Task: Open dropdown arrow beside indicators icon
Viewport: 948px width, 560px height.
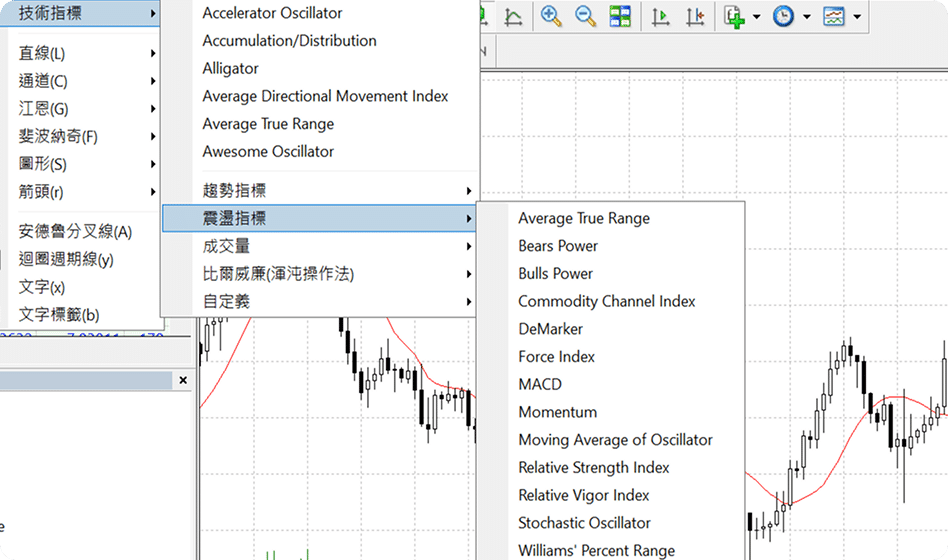Action: point(756,17)
